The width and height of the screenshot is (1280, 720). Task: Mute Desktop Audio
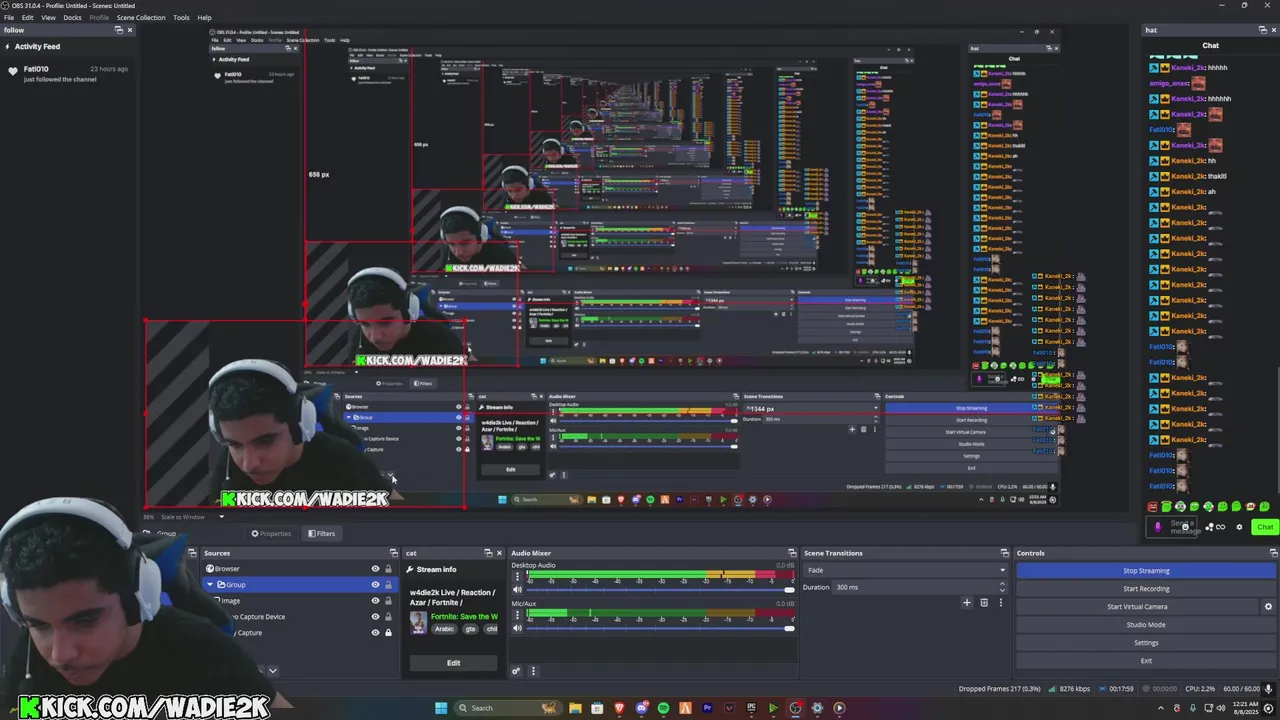[518, 590]
